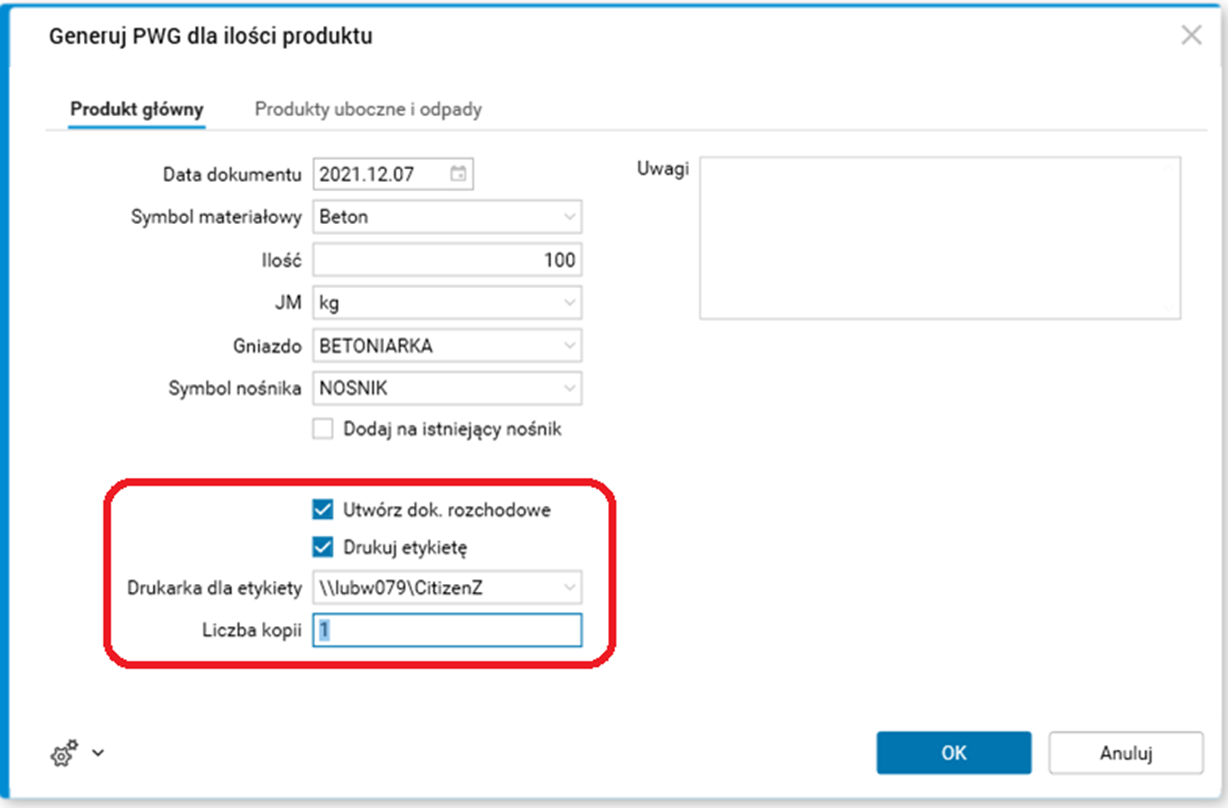Expand the Symbol nośnika dropdown
Image resolution: width=1228 pixels, height=808 pixels.
coord(569,388)
